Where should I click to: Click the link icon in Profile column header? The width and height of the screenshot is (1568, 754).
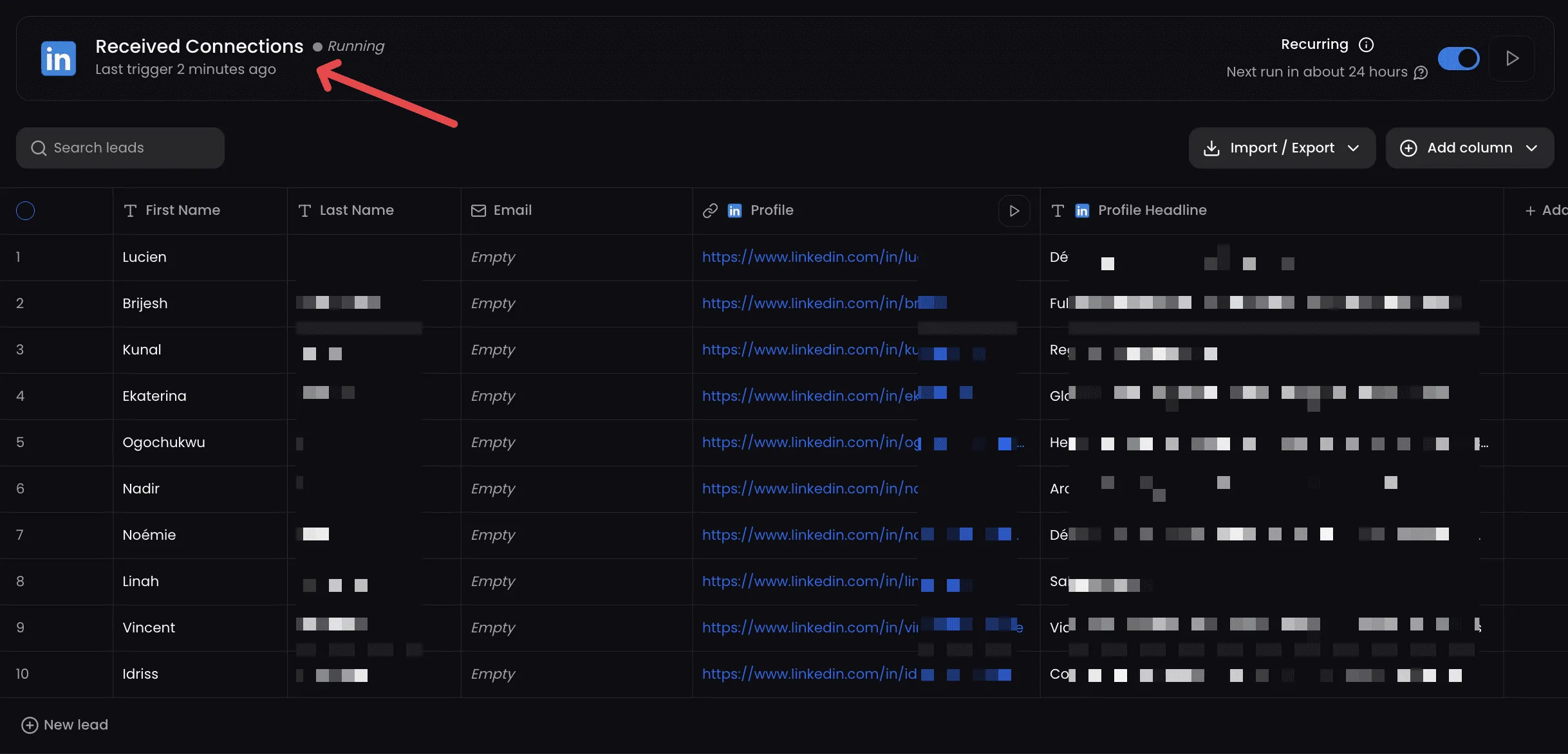(x=709, y=210)
